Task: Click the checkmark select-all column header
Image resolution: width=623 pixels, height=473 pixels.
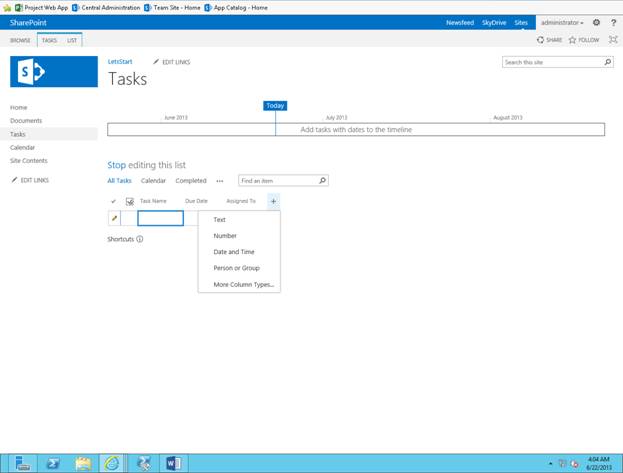Action: click(x=113, y=201)
